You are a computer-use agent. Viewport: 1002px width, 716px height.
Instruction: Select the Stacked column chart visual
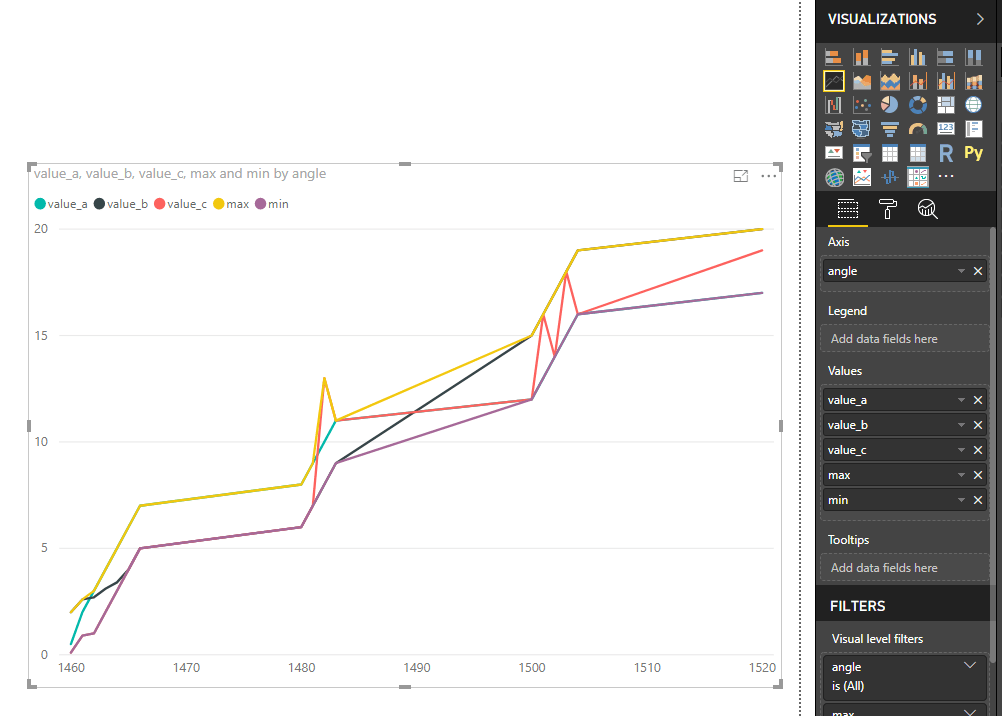click(861, 58)
